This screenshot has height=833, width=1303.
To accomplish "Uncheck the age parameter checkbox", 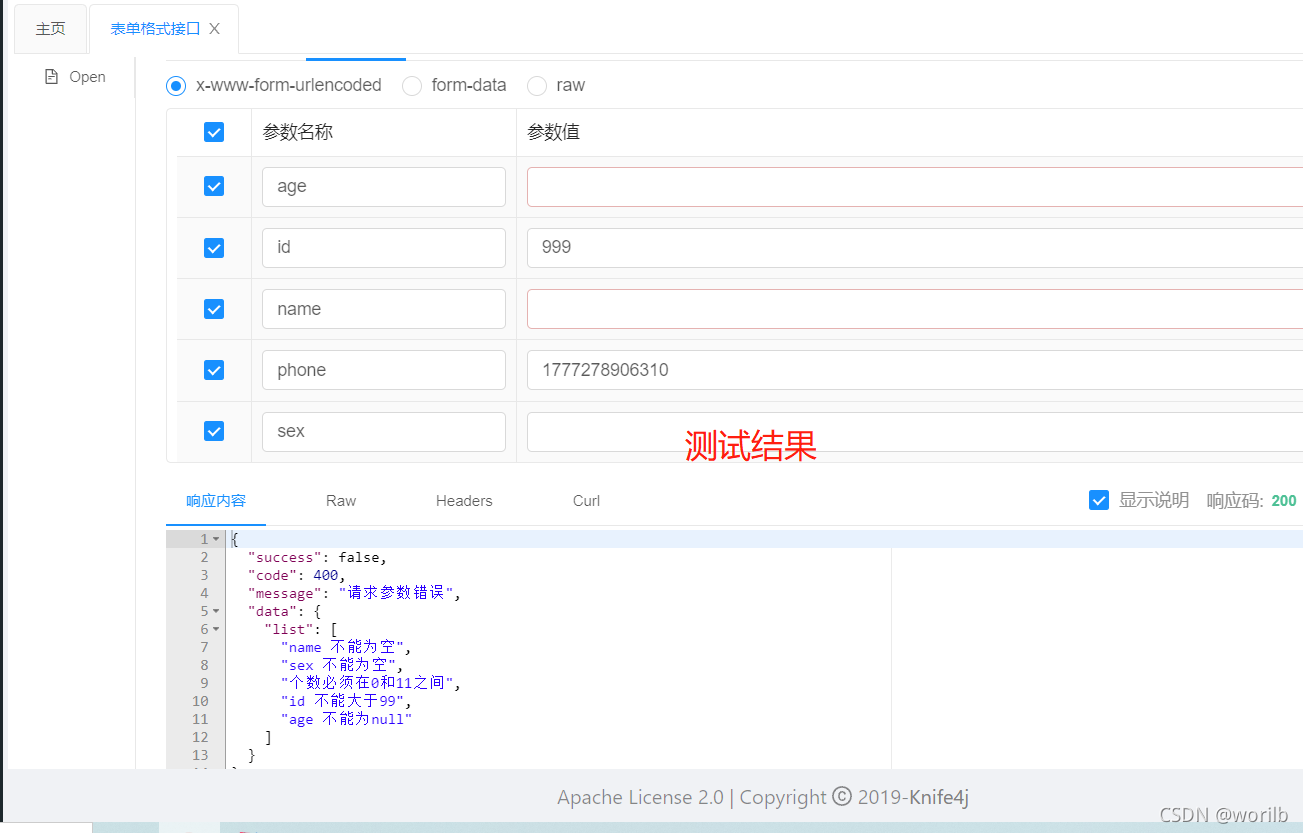I will click(214, 186).
